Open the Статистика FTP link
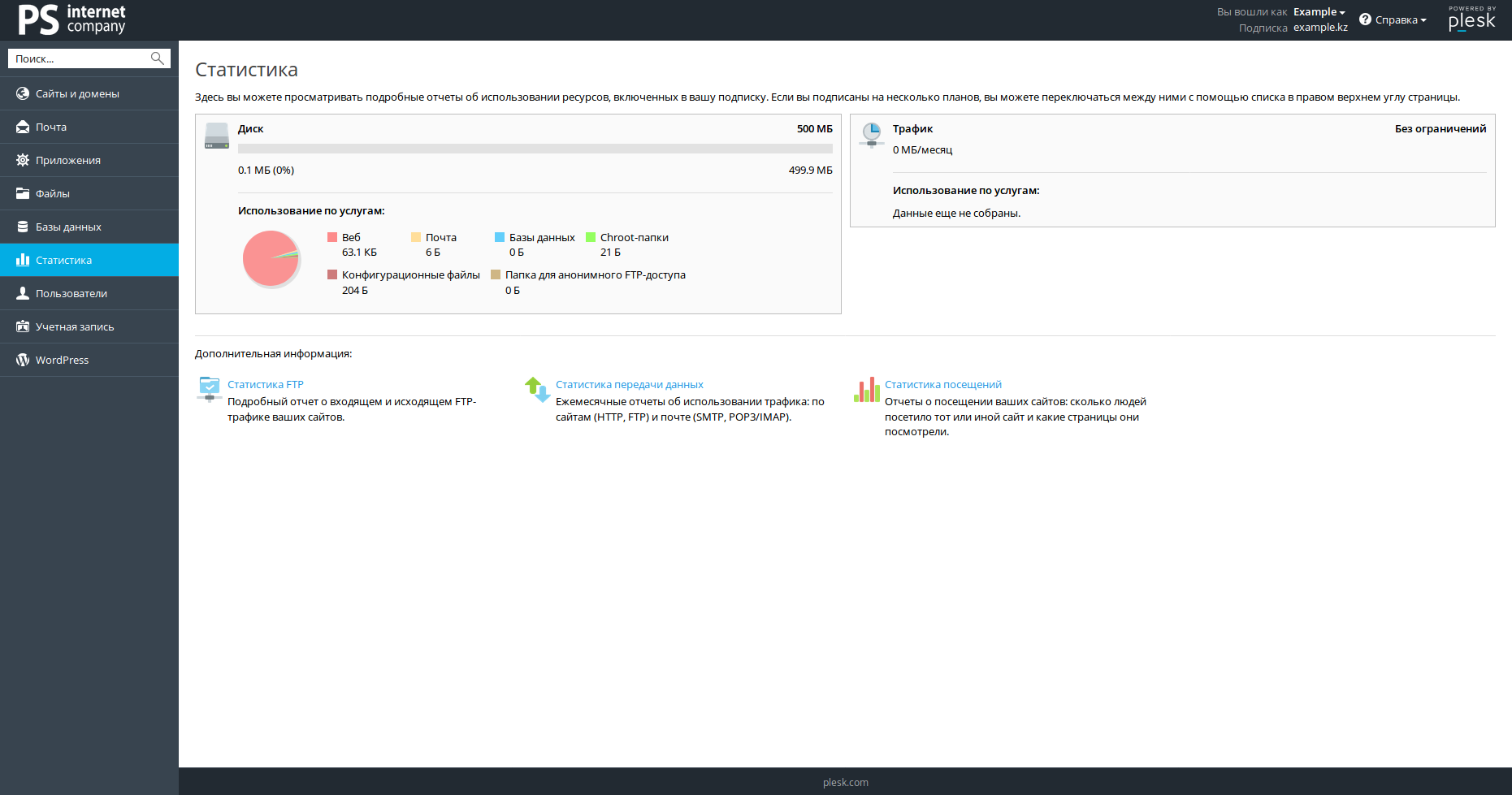 [x=266, y=385]
